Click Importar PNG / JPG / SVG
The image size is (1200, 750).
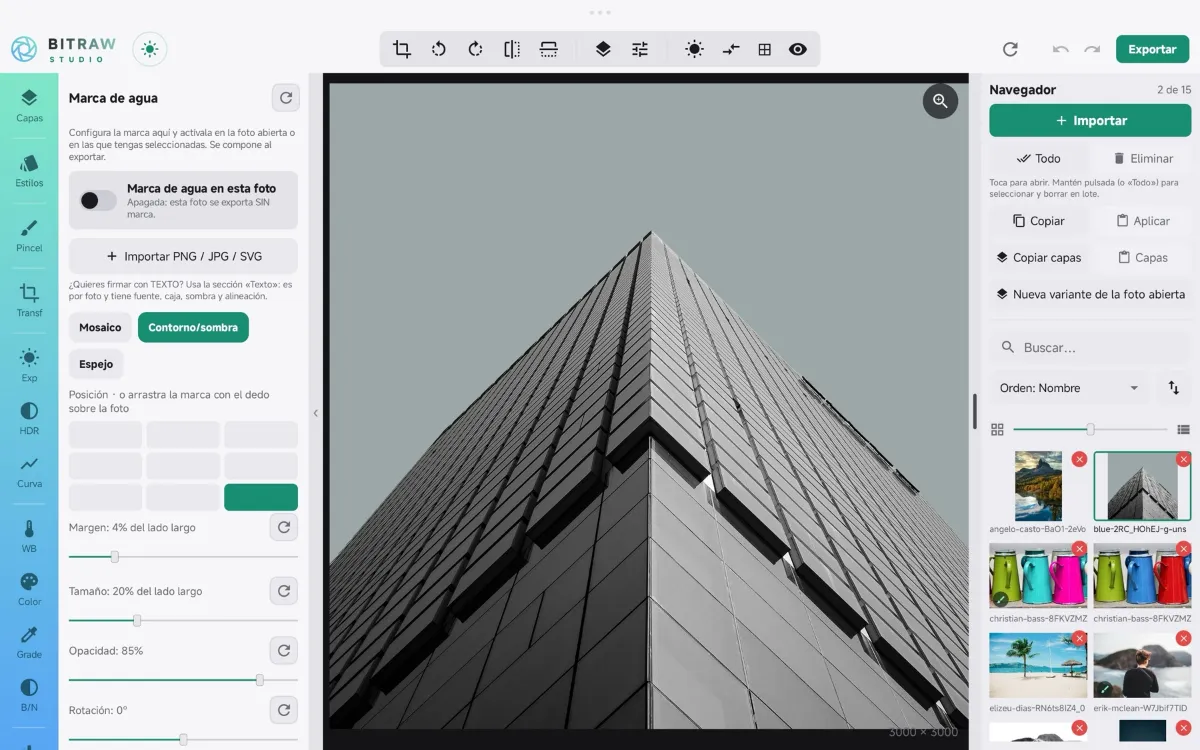[x=183, y=256]
